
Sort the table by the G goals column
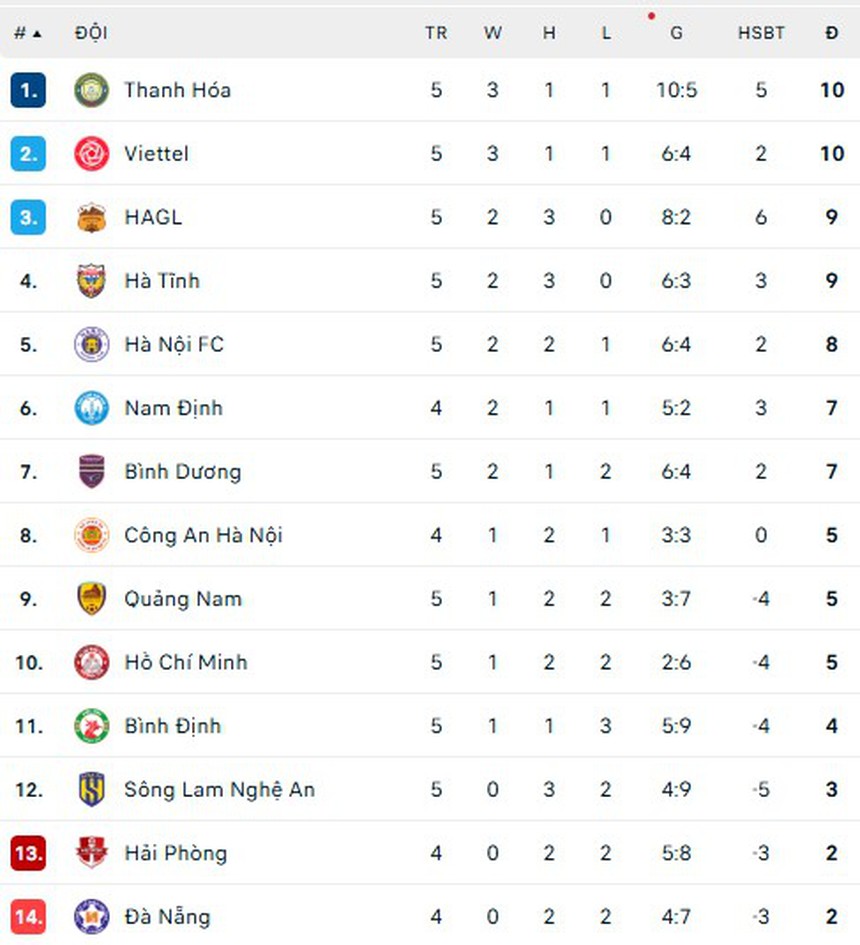point(676,32)
